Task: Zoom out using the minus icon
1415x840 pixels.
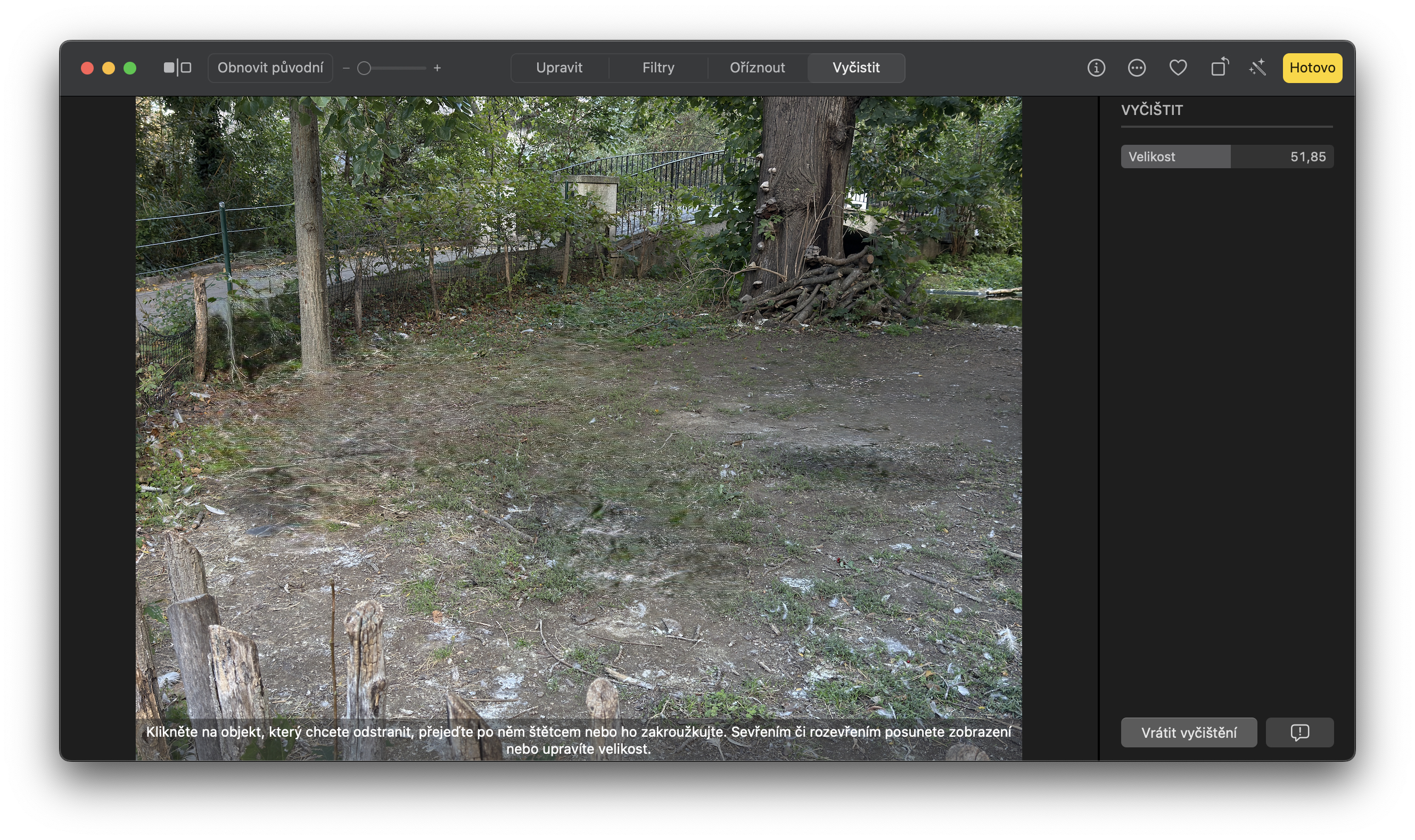Action: point(346,68)
